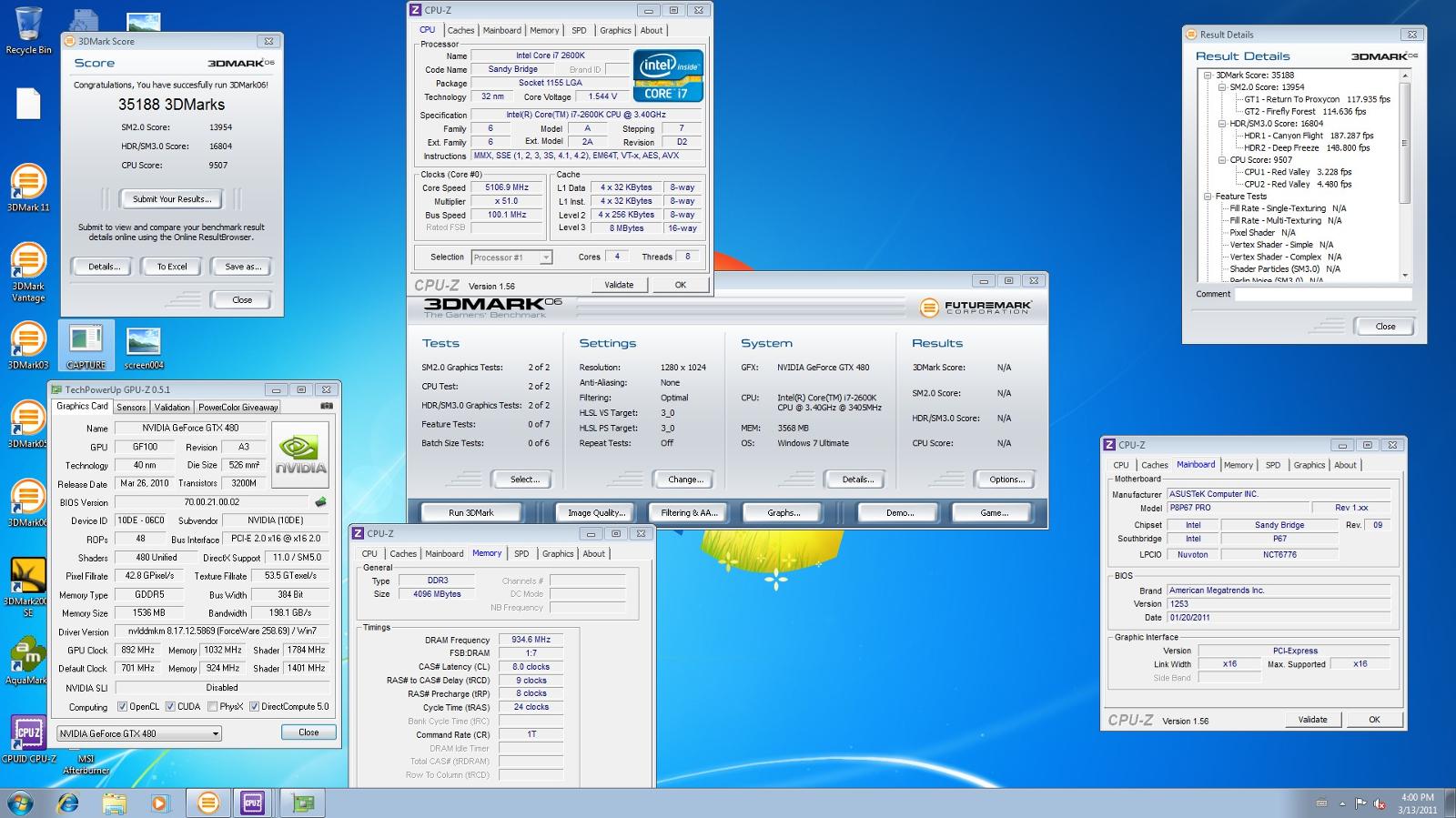Collapse the 3DMark Score: 35188 tree node
This screenshot has height=818, width=1456.
coord(1208,76)
